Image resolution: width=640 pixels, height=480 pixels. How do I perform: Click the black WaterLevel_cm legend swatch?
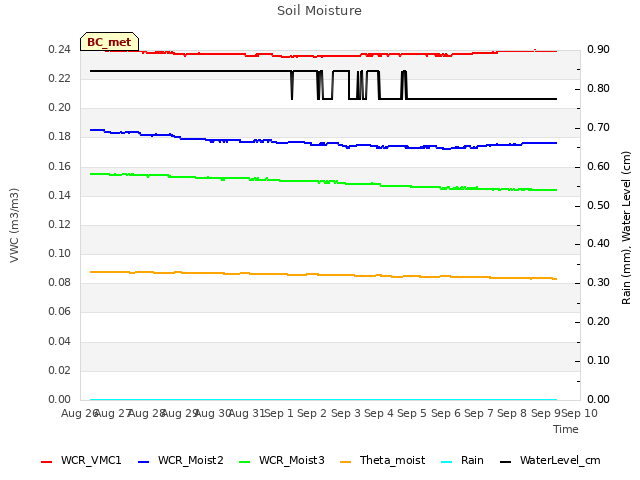(x=506, y=462)
